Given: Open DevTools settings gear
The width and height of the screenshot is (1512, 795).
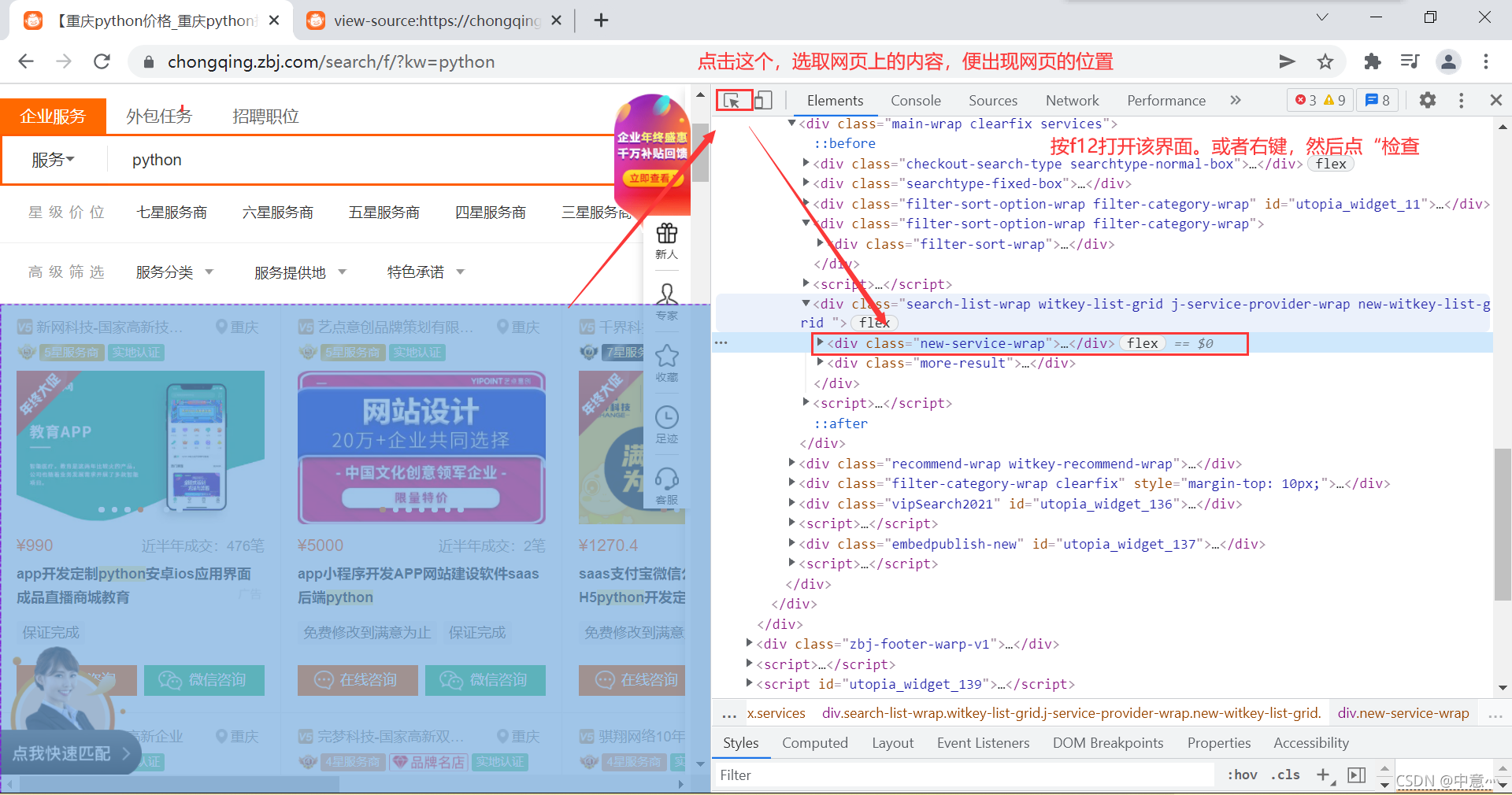Looking at the screenshot, I should pyautogui.click(x=1427, y=100).
